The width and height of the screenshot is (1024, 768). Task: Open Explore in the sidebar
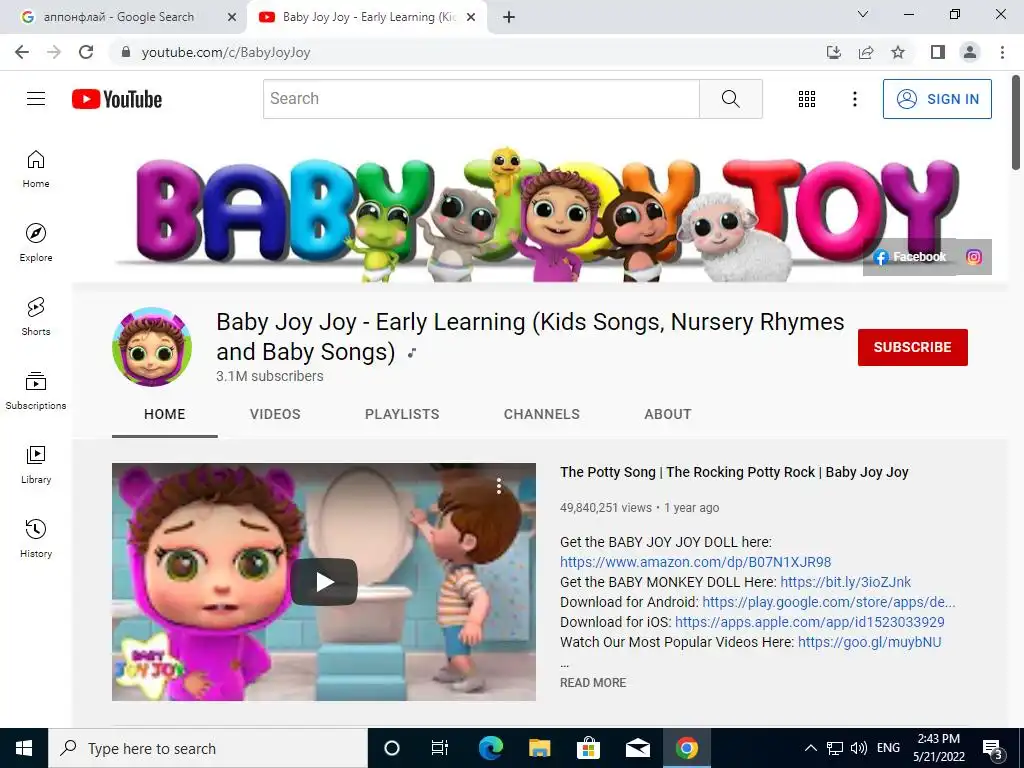(x=36, y=243)
